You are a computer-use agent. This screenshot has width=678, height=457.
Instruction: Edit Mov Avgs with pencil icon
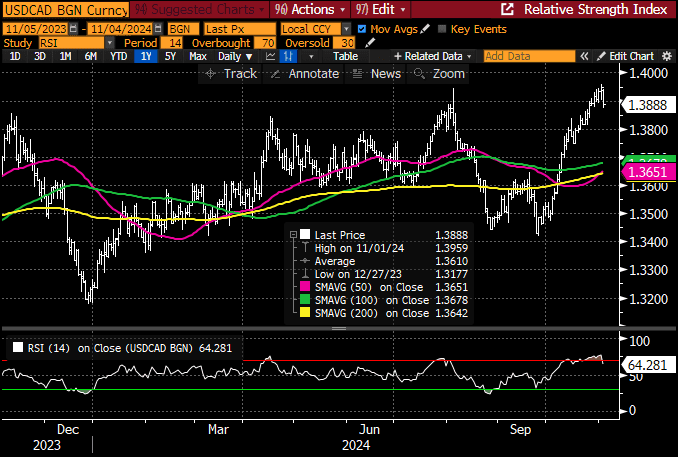click(428, 28)
